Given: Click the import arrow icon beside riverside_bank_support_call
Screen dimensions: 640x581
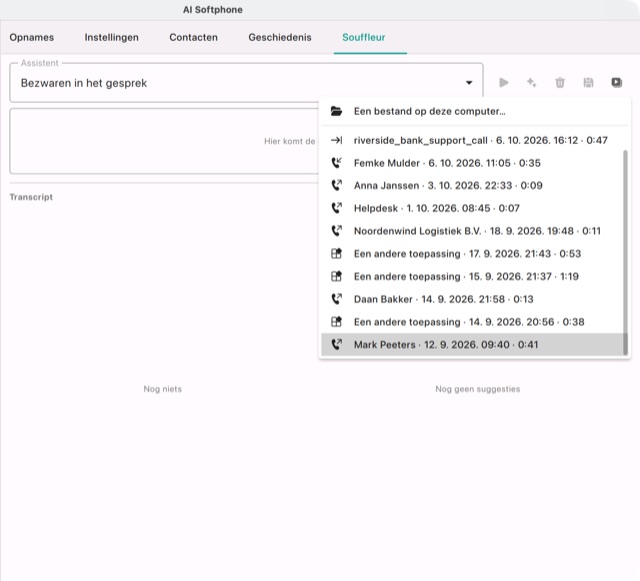Looking at the screenshot, I should click(x=336, y=140).
